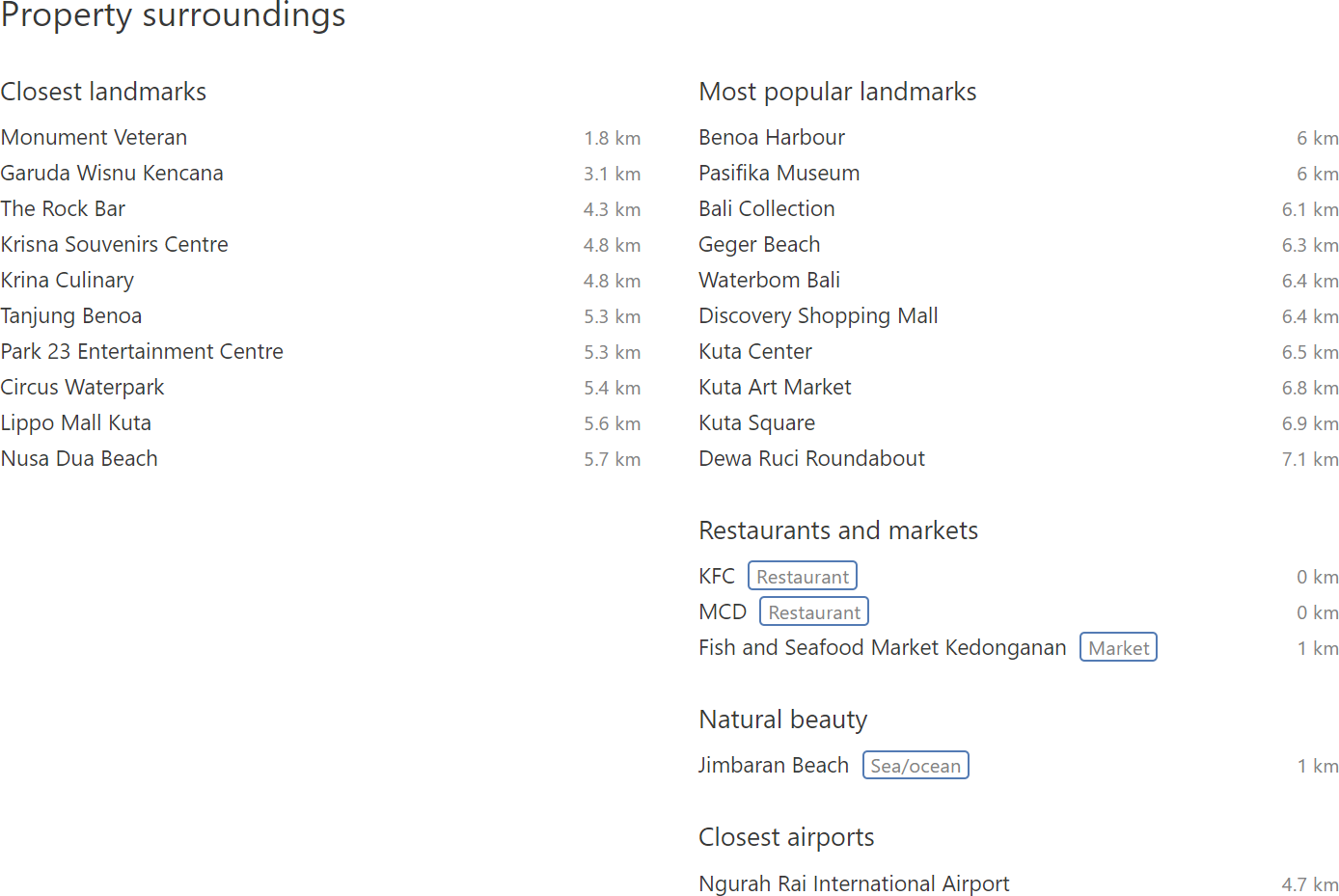Screen dimensions: 1339x896
Task: Click 'Lippo Mall Kuta' landmark name
Action: pyautogui.click(x=75, y=423)
